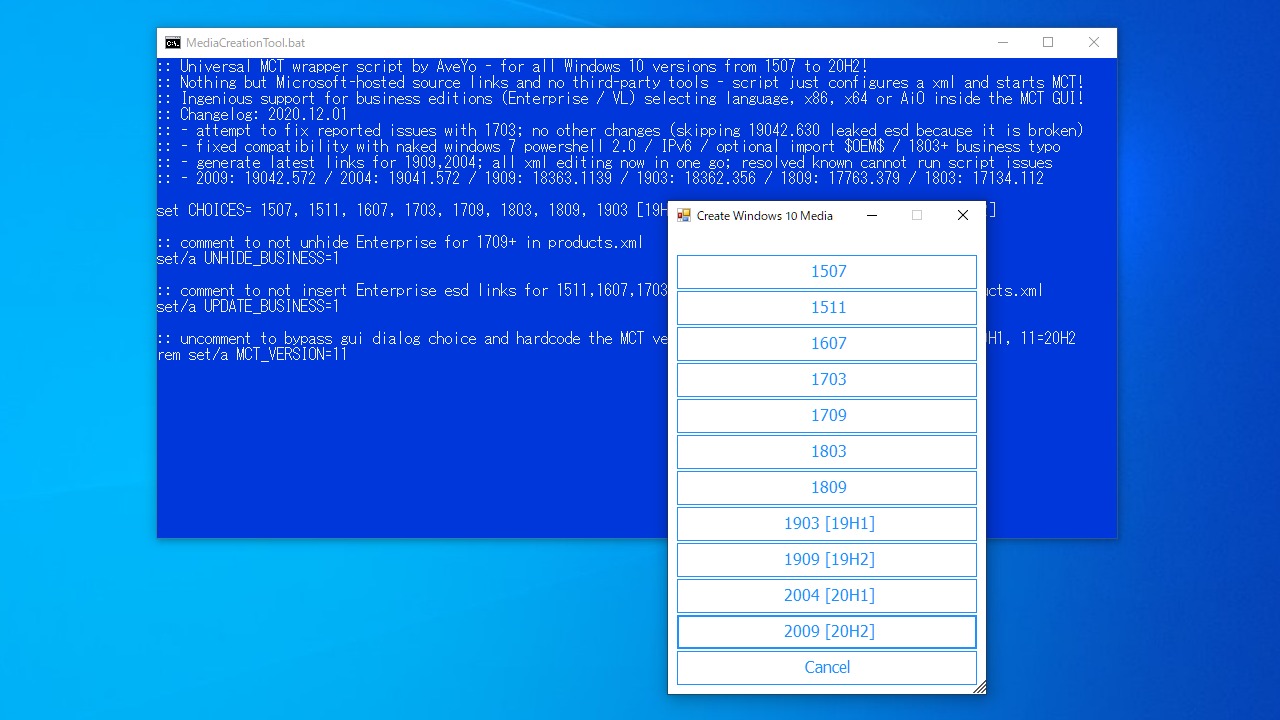Viewport: 1280px width, 720px height.
Task: Choose 2004 [20H1] build
Action: pos(827,595)
